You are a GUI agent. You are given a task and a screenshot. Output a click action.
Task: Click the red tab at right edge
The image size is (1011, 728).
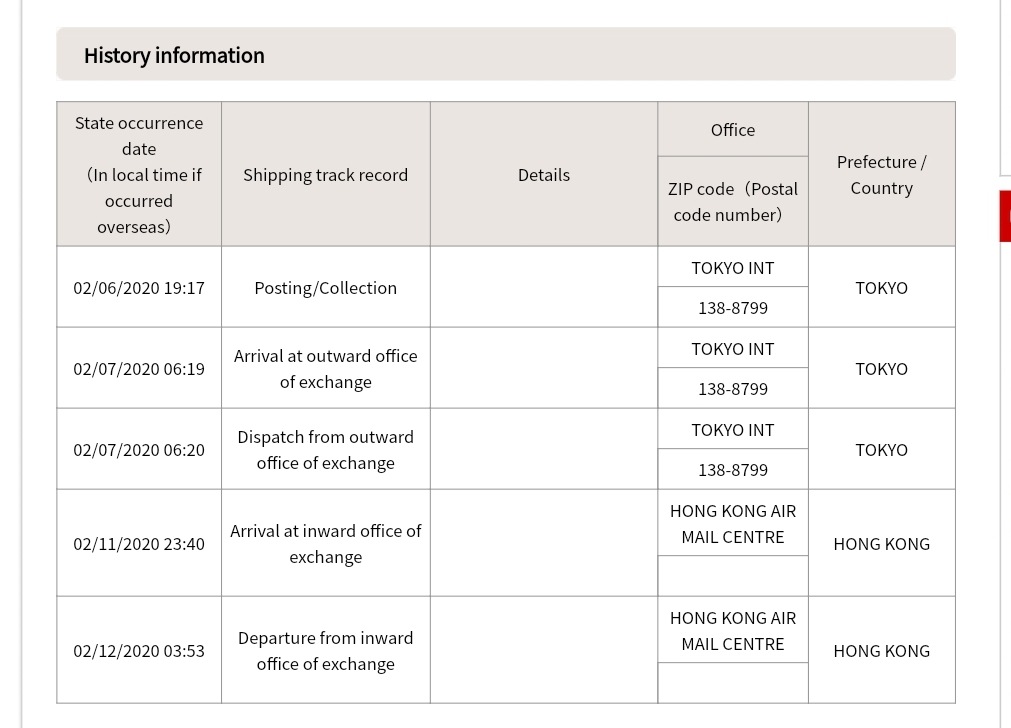[x=1005, y=216]
